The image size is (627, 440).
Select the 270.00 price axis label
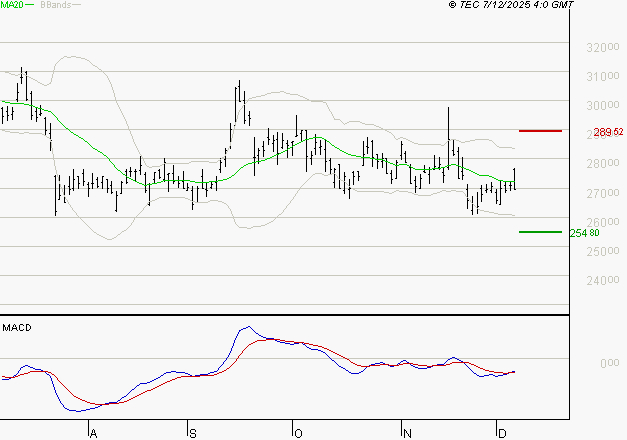pos(603,193)
